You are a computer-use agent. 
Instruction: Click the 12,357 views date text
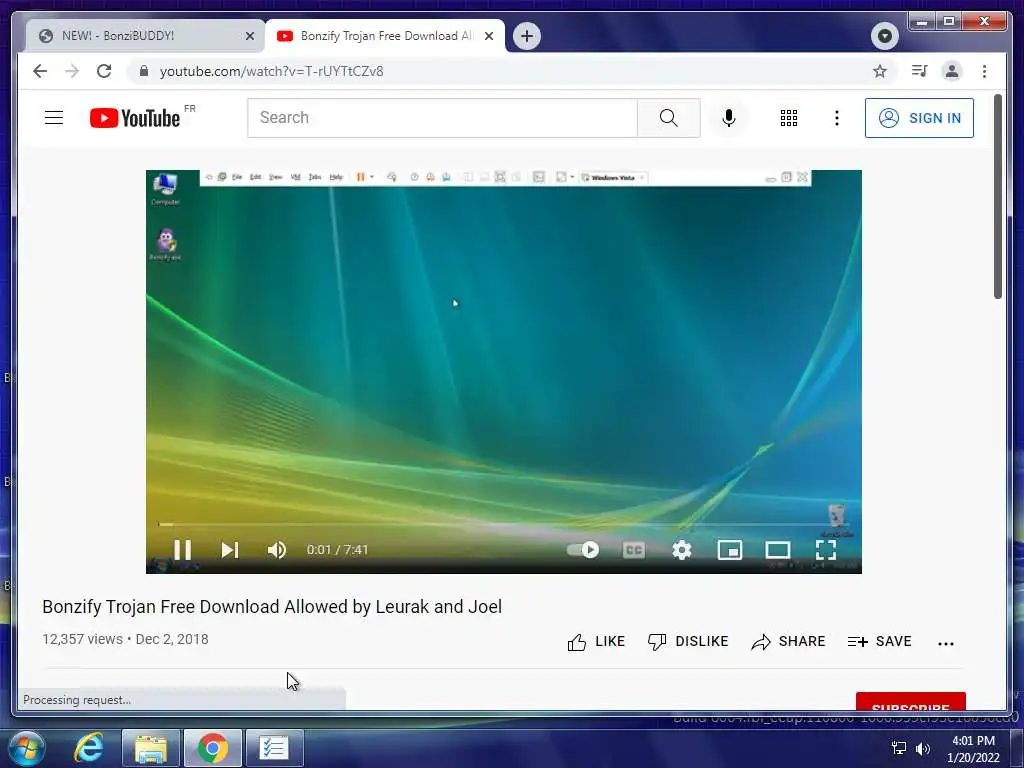coord(125,639)
